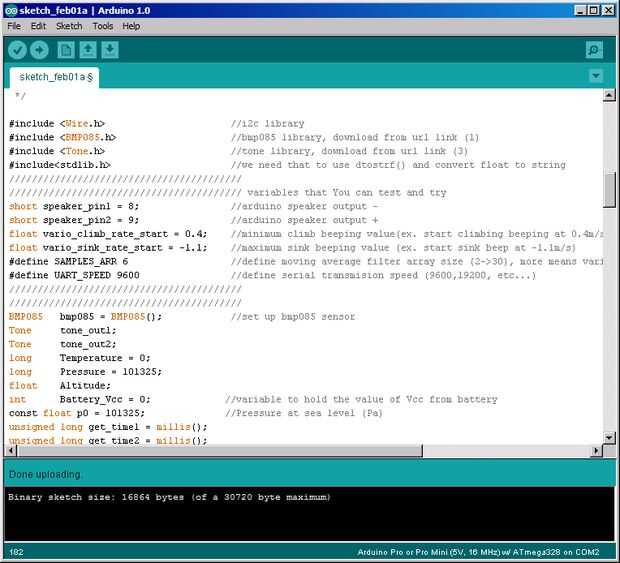Open the tab options dropdown arrow

point(596,76)
